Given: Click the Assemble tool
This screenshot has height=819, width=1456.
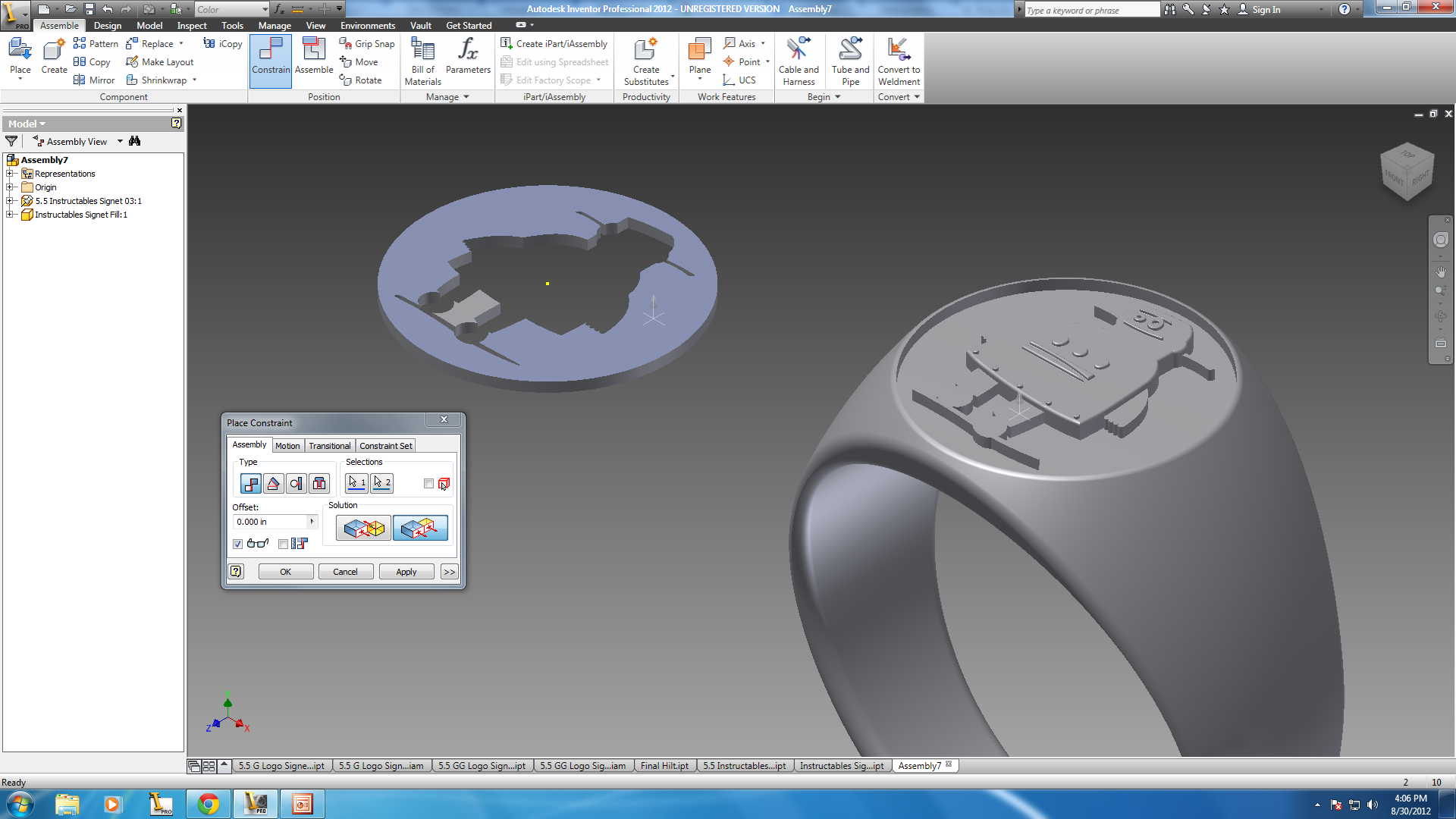Looking at the screenshot, I should 314,57.
